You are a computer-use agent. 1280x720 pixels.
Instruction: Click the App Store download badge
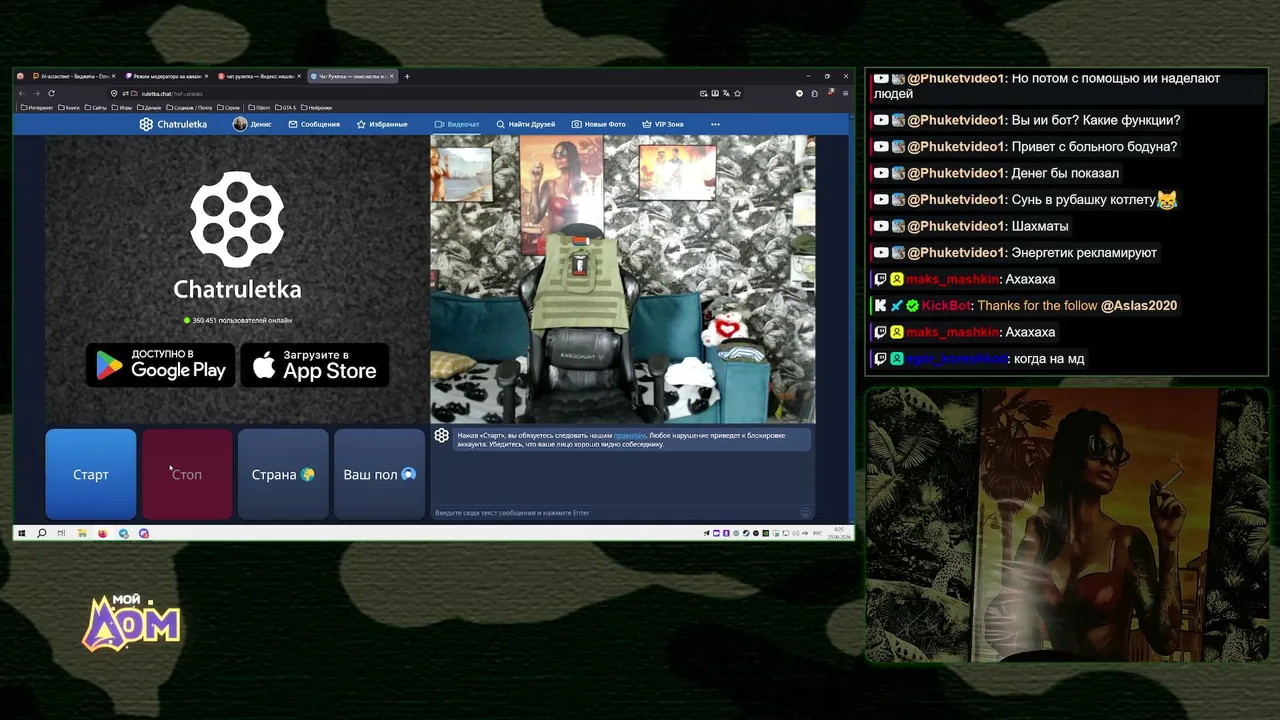coord(315,365)
